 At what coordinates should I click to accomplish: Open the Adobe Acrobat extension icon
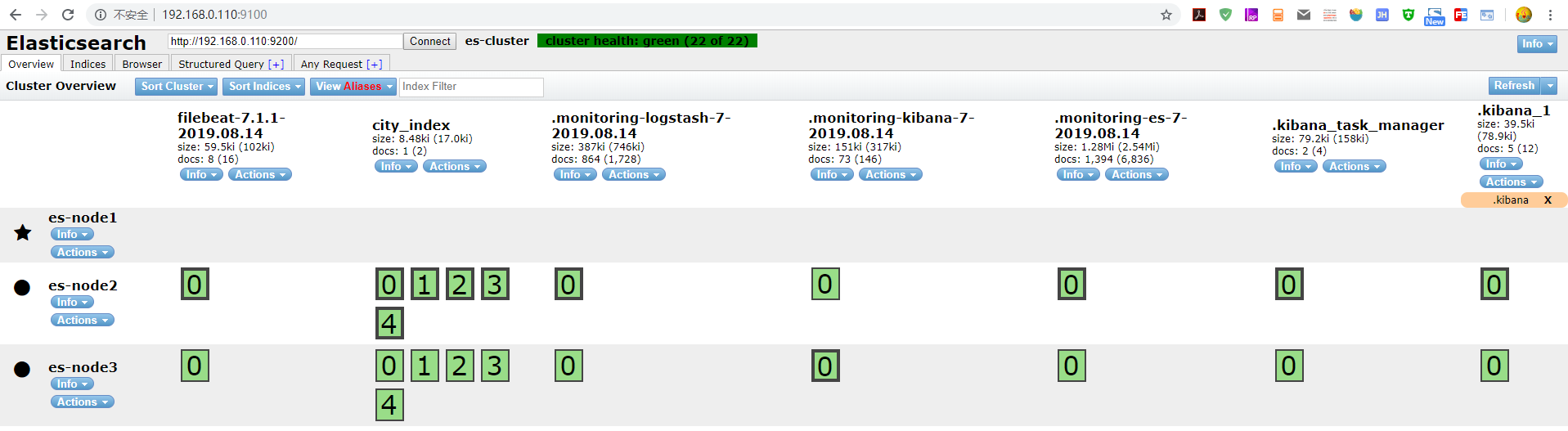click(1199, 15)
